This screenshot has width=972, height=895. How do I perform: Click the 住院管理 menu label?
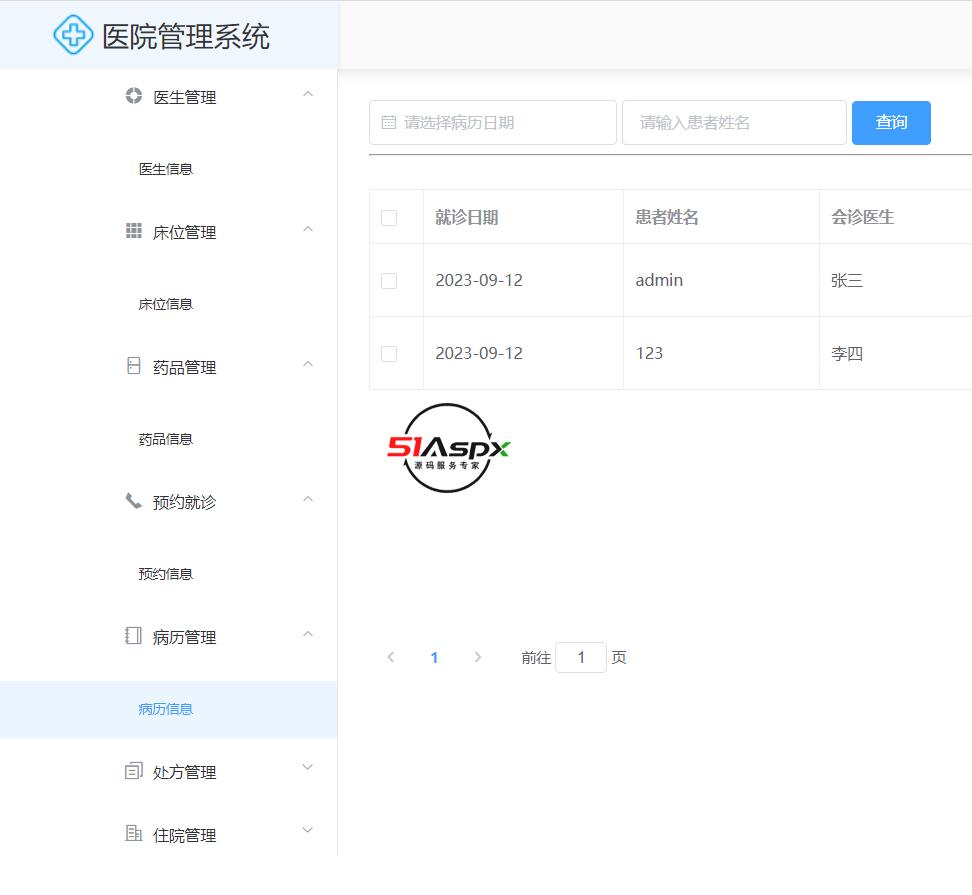click(185, 835)
